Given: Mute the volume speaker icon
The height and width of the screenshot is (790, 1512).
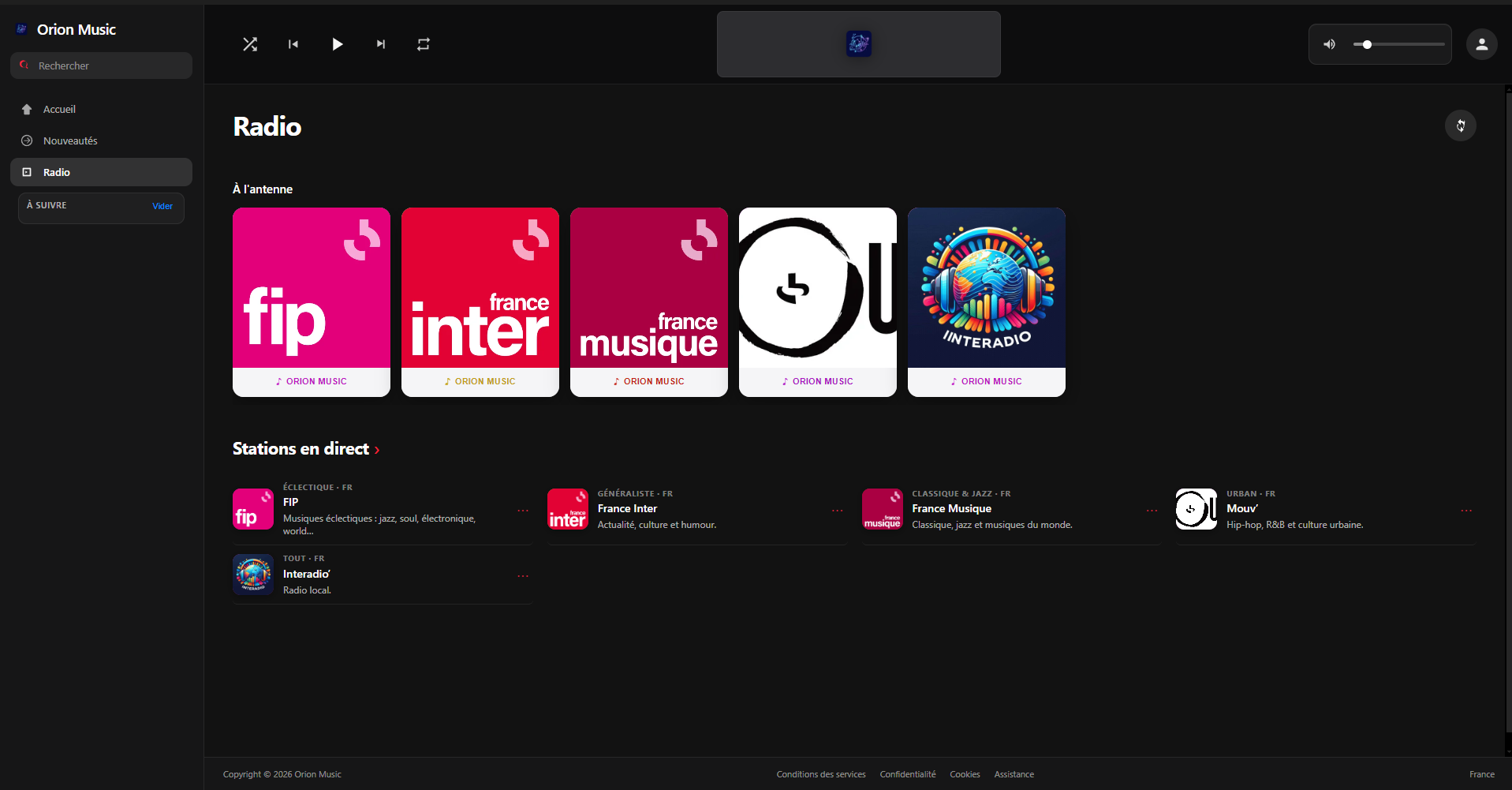Looking at the screenshot, I should pyautogui.click(x=1329, y=44).
